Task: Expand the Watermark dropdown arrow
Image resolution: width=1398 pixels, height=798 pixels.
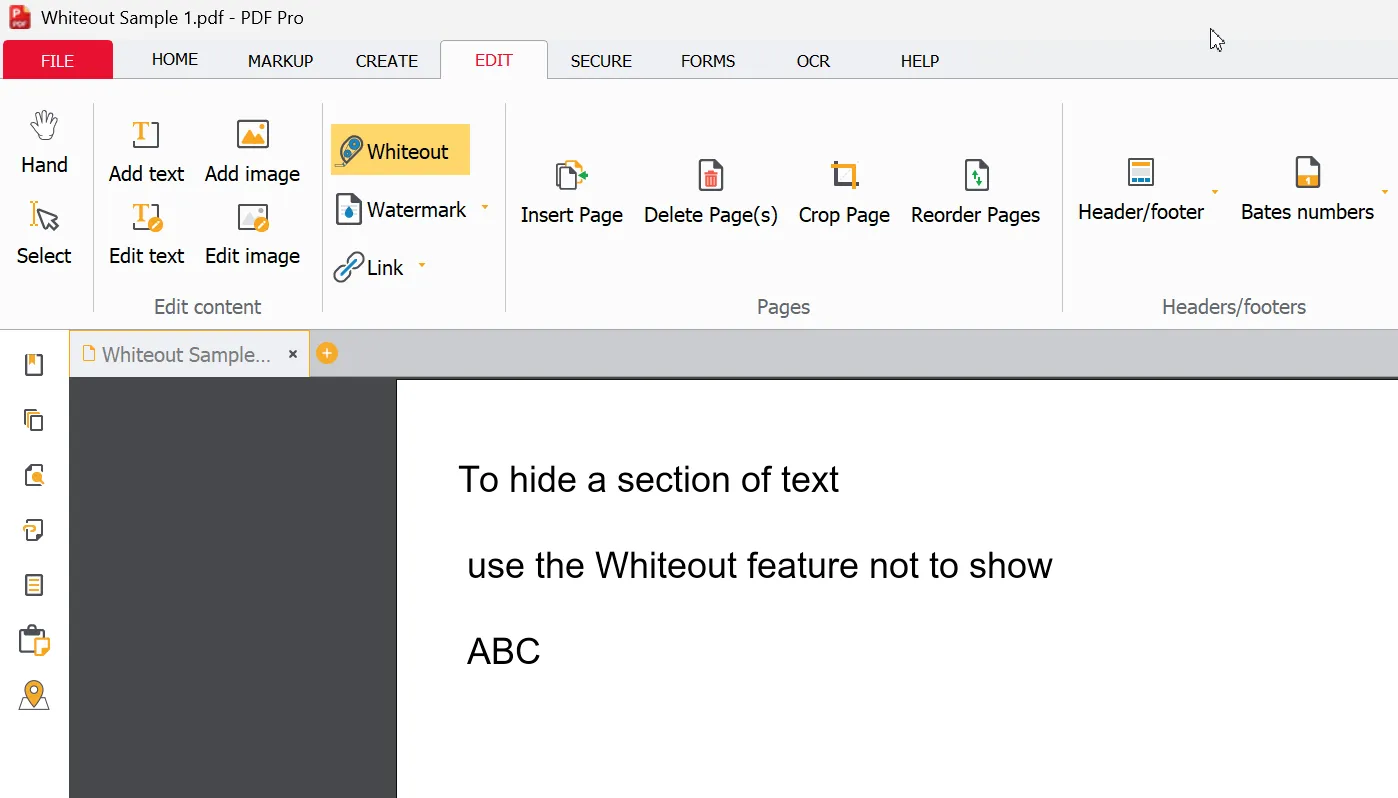Action: [x=485, y=208]
